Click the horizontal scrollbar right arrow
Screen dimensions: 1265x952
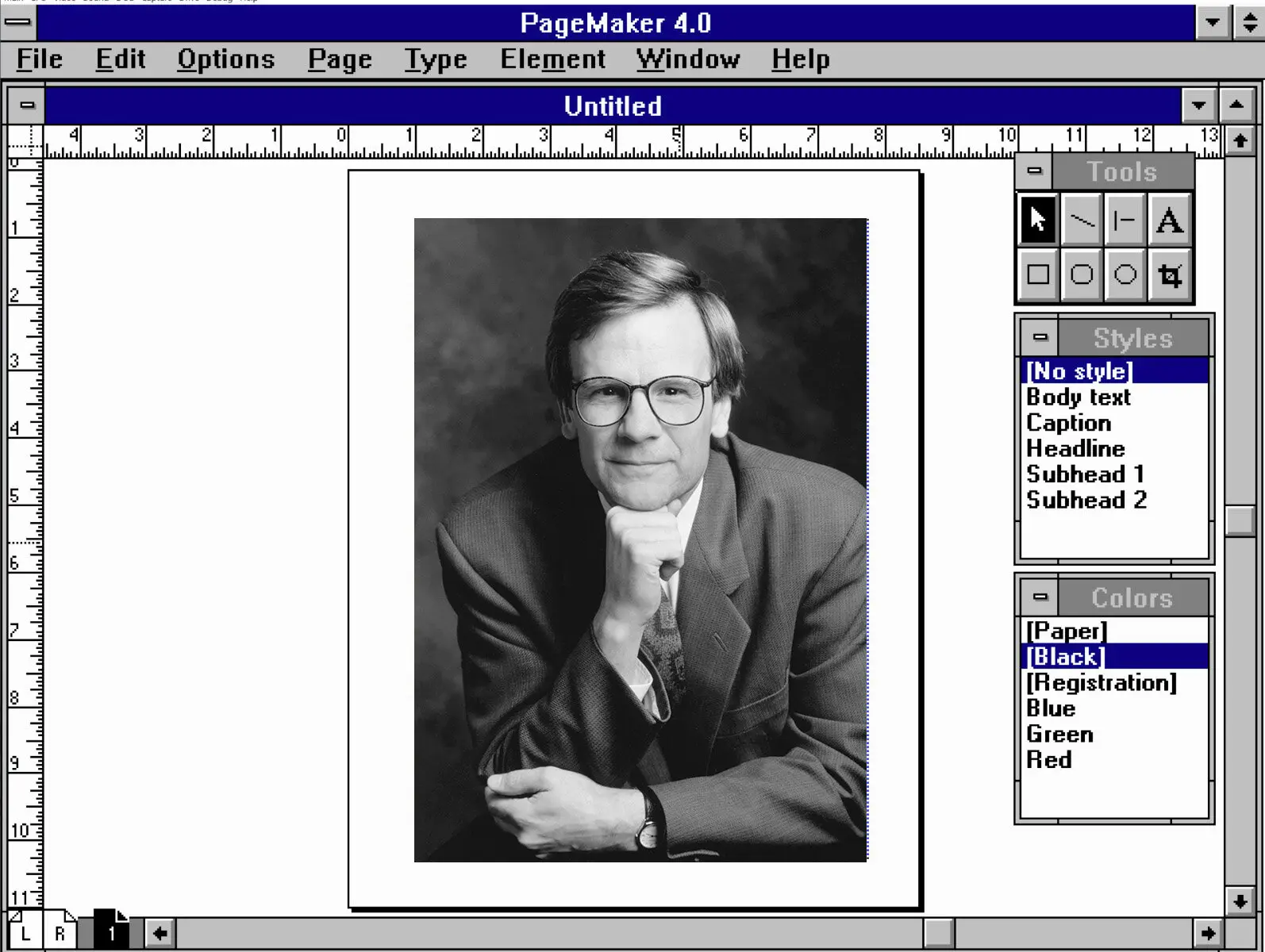point(1208,933)
